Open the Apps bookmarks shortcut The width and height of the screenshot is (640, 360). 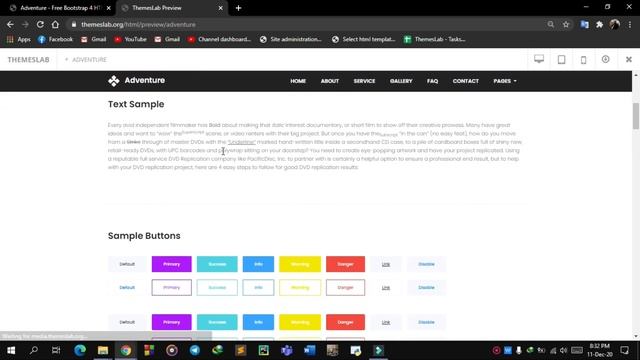[19, 39]
